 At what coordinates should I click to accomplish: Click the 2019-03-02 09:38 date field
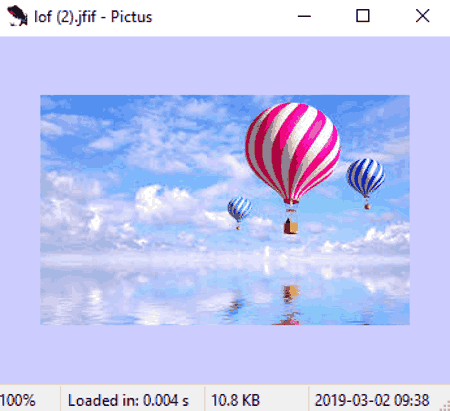click(x=372, y=400)
